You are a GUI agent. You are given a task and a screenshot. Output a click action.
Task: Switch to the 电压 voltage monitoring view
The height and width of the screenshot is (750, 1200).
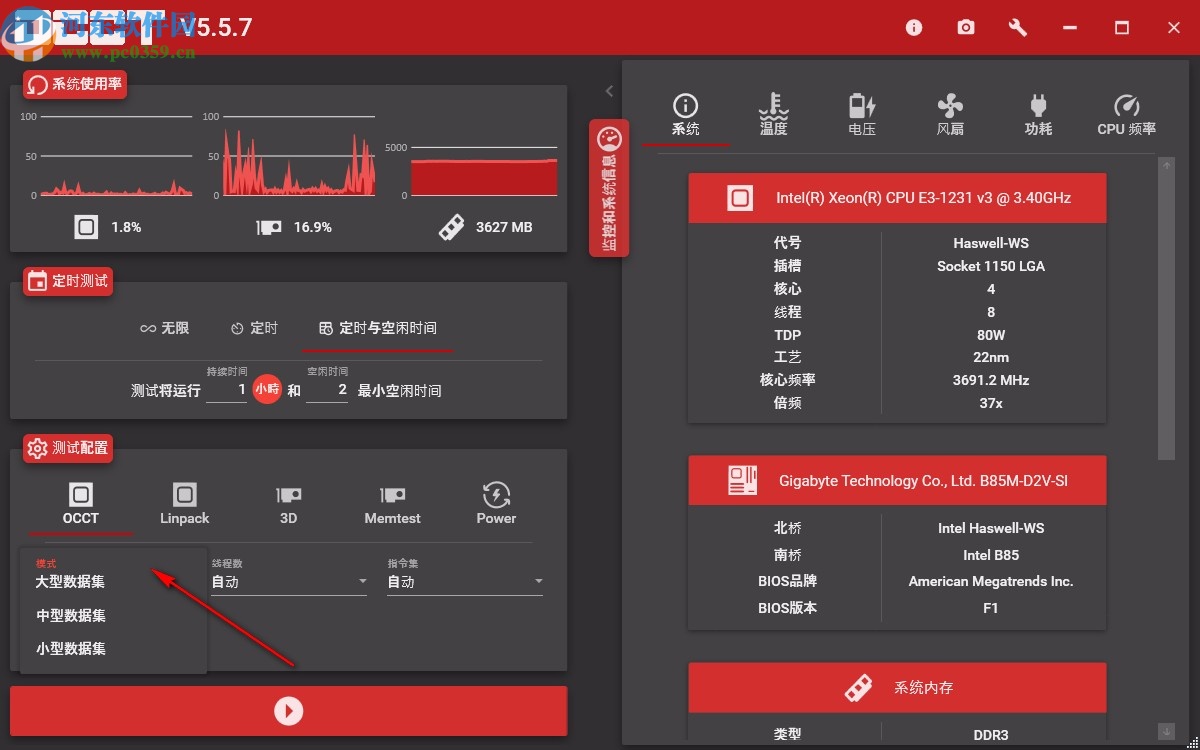(x=862, y=113)
